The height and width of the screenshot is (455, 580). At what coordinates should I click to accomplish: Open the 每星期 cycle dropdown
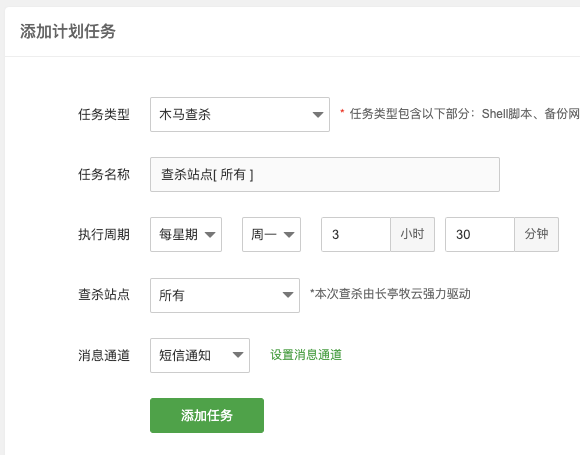[x=186, y=235]
